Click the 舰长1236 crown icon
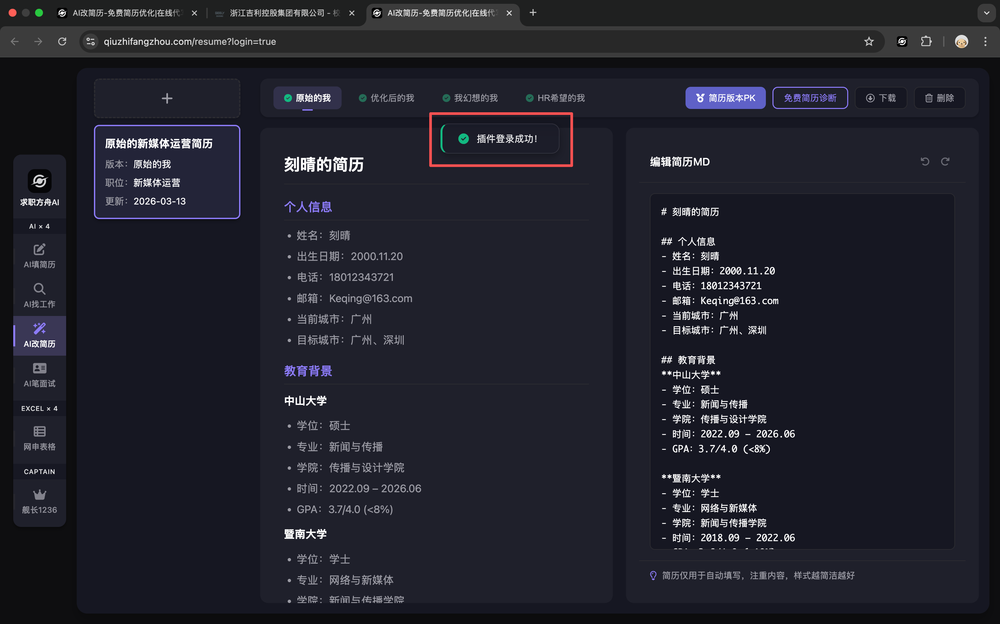 (x=40, y=494)
